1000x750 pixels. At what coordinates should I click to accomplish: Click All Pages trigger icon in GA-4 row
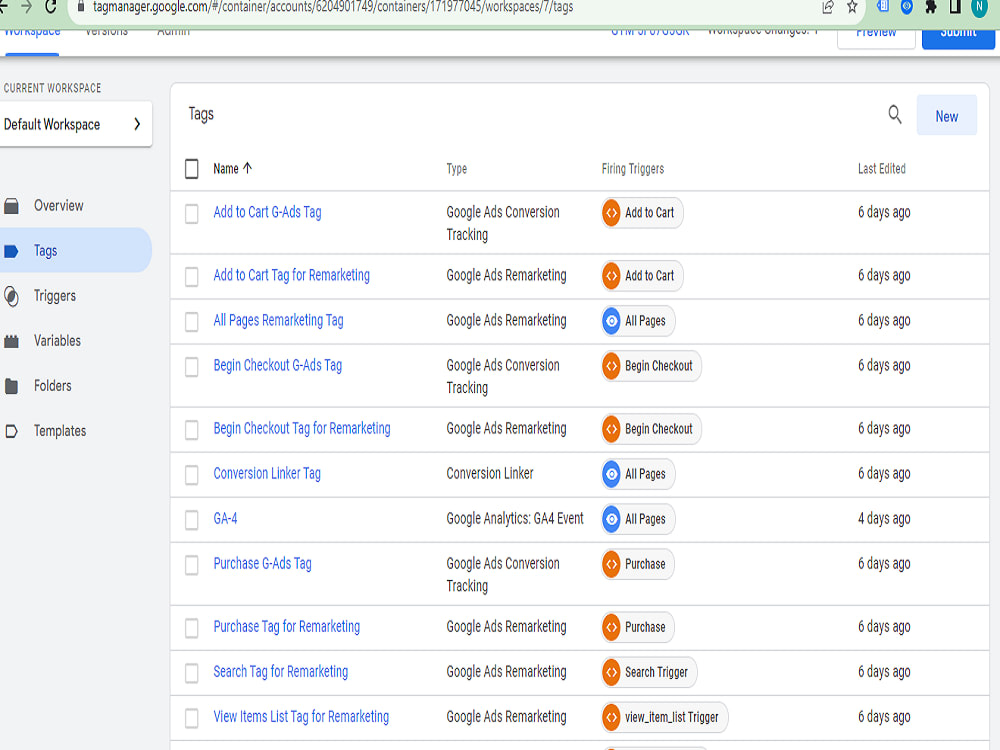click(x=611, y=519)
